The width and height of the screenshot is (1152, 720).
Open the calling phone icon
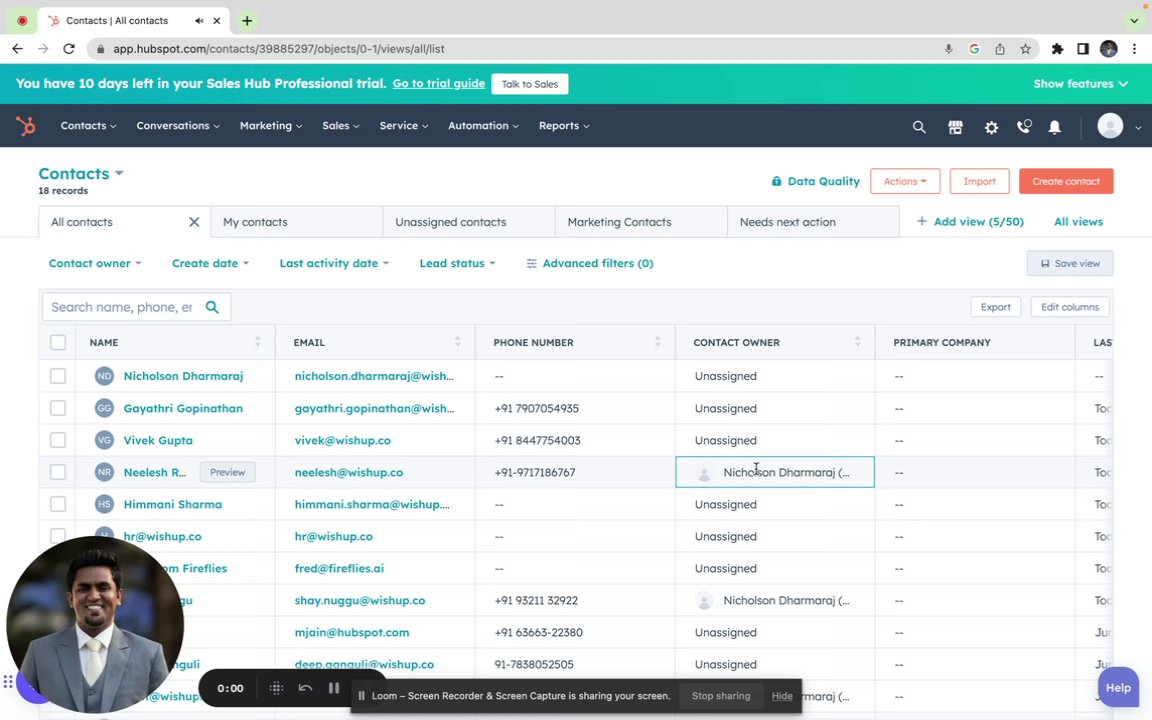click(x=1023, y=126)
